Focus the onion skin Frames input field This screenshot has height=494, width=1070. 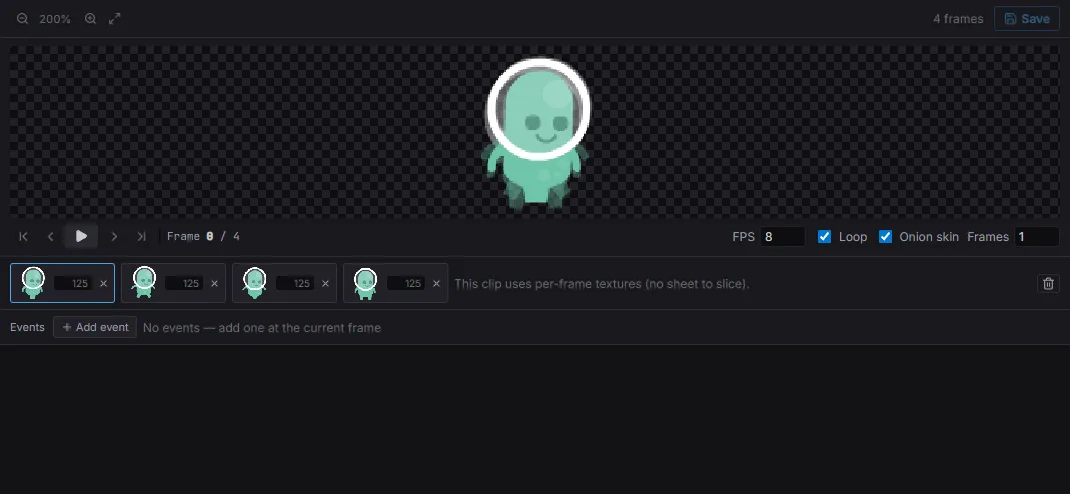(x=1037, y=237)
